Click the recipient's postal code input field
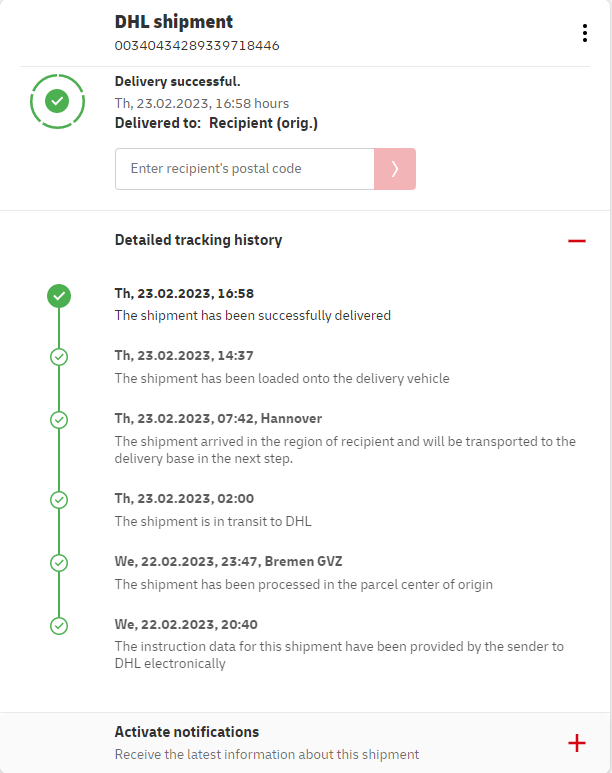 pyautogui.click(x=244, y=169)
